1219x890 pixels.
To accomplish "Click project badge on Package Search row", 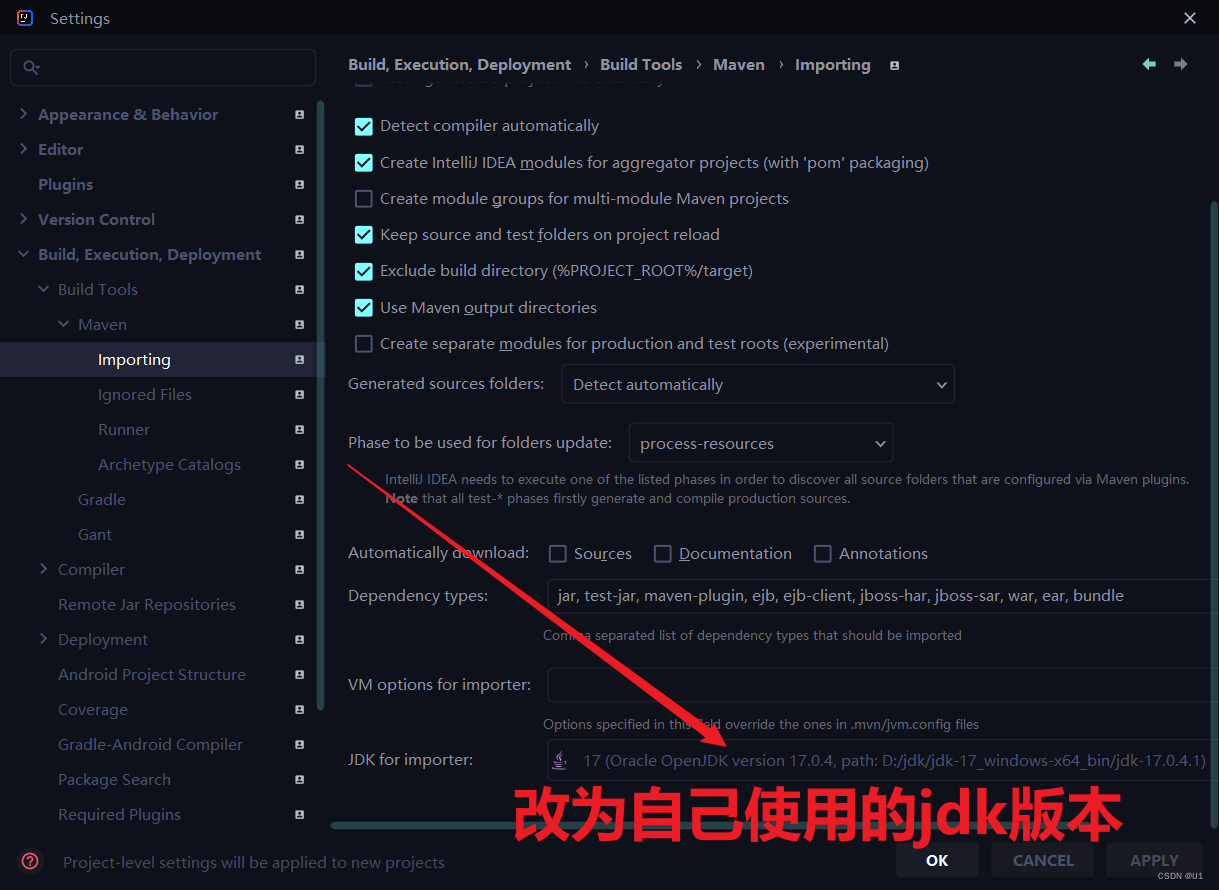I will 299,780.
